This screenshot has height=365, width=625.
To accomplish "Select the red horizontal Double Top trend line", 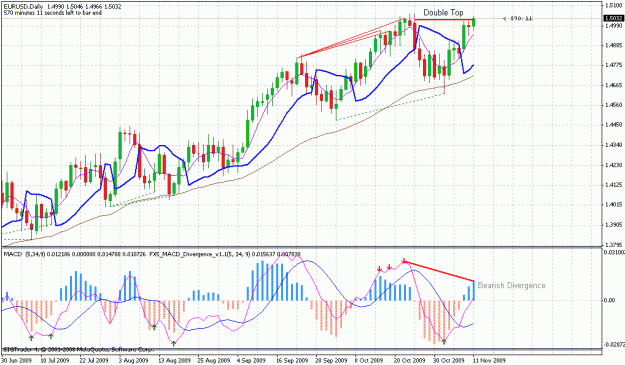I will coord(444,20).
